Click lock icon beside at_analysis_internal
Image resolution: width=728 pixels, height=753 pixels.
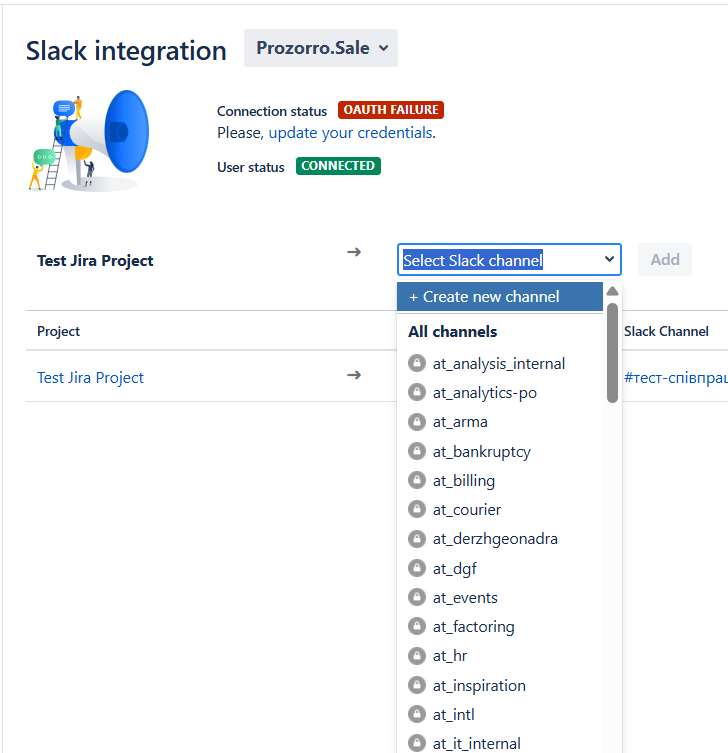pyautogui.click(x=417, y=364)
